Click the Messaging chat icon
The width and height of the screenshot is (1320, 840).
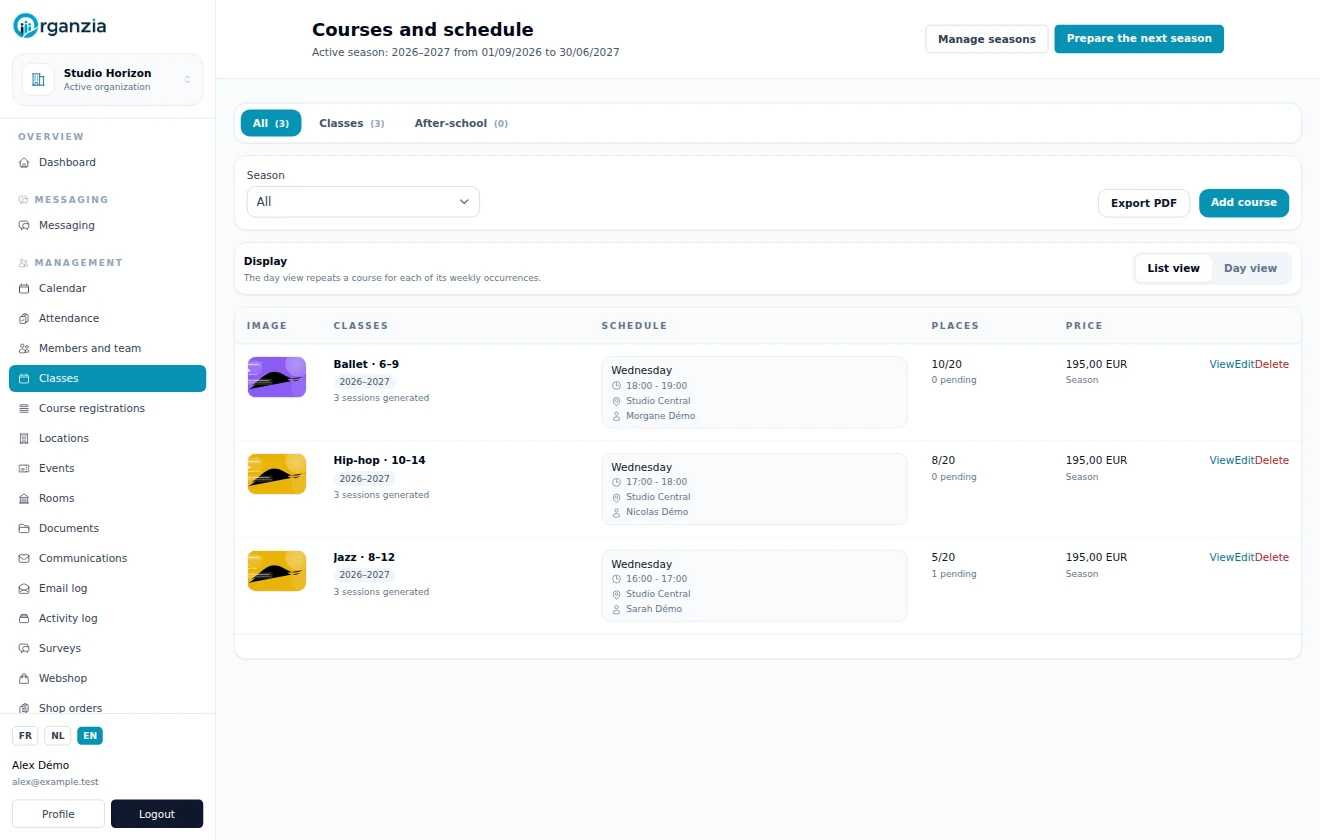pyautogui.click(x=24, y=225)
